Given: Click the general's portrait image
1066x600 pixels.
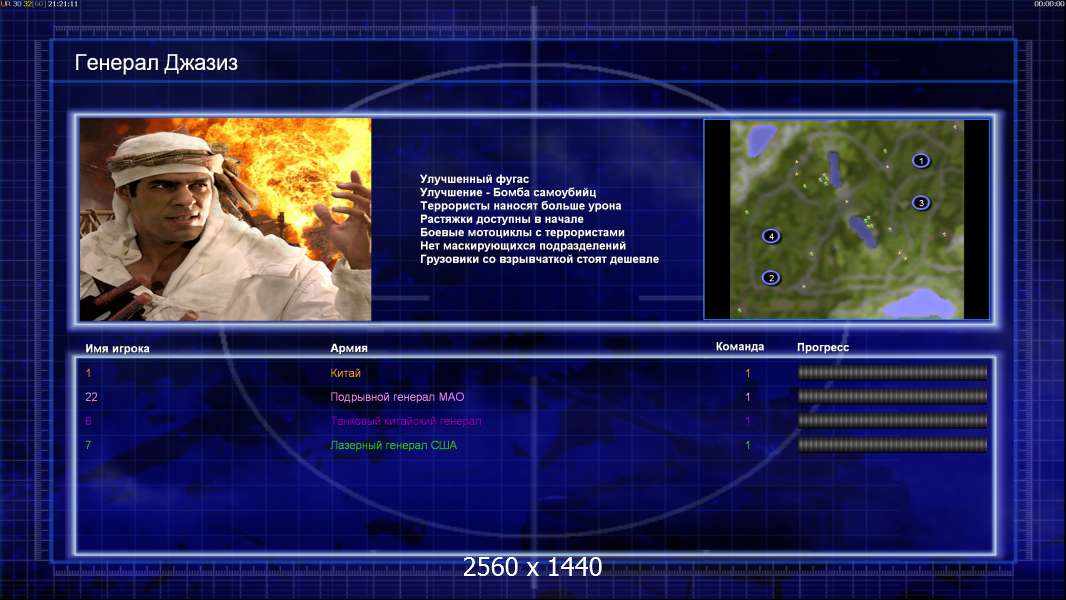Looking at the screenshot, I should pyautogui.click(x=226, y=219).
